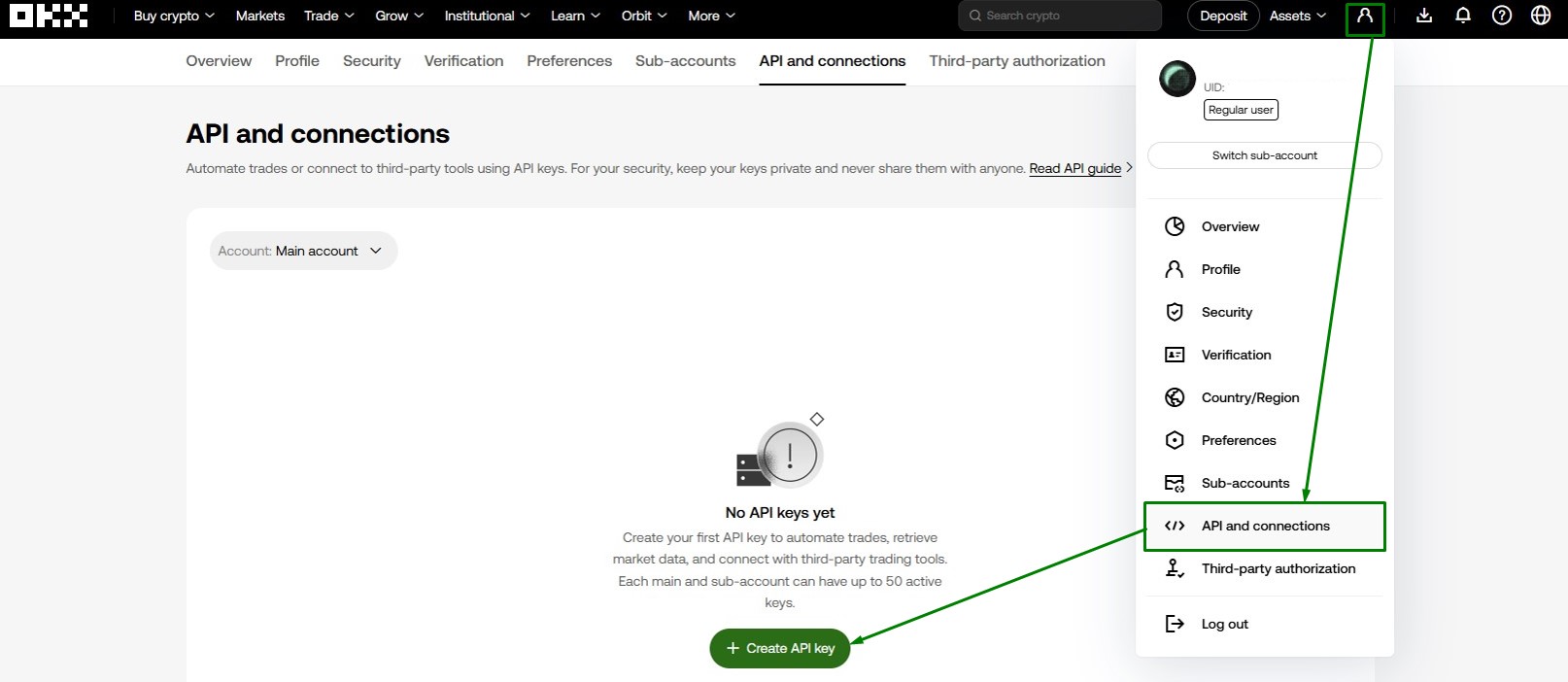Image resolution: width=1568 pixels, height=682 pixels.
Task: Expand the Learn menu
Action: tap(575, 16)
